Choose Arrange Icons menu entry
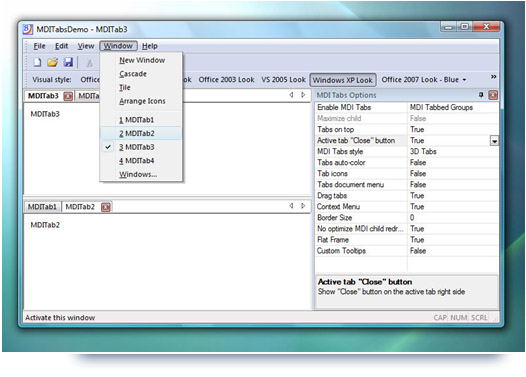Viewport: 526px width, 377px height. pos(141,101)
